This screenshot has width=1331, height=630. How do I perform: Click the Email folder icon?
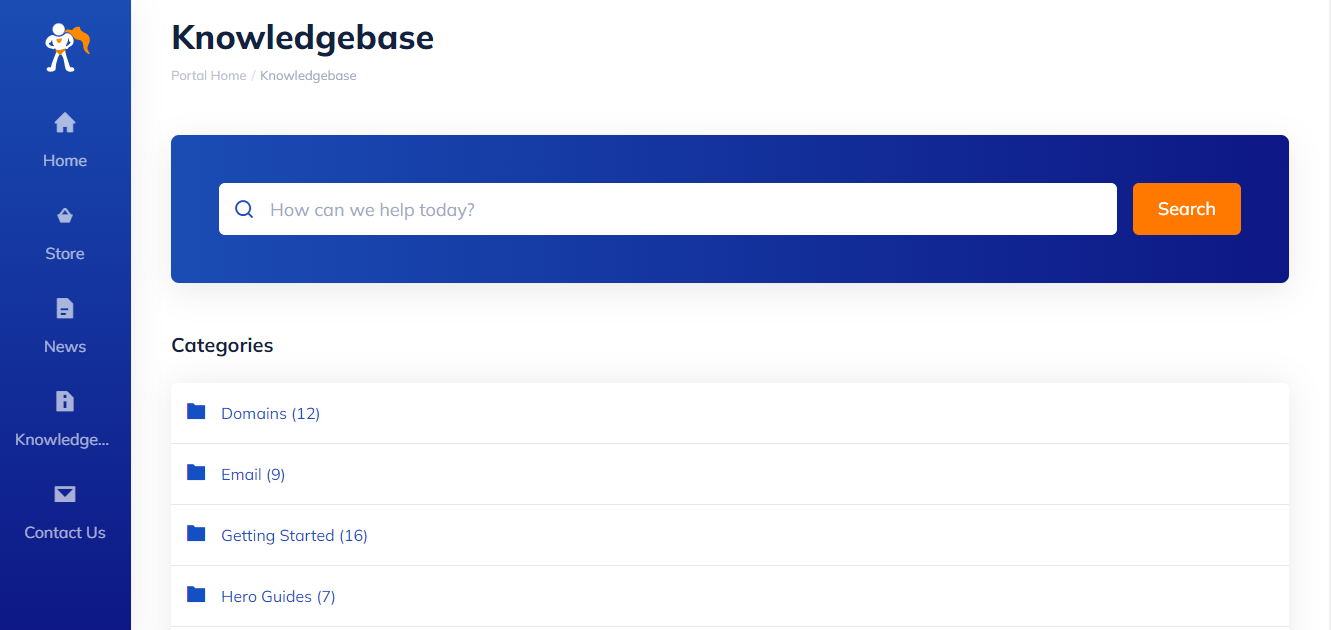point(196,473)
